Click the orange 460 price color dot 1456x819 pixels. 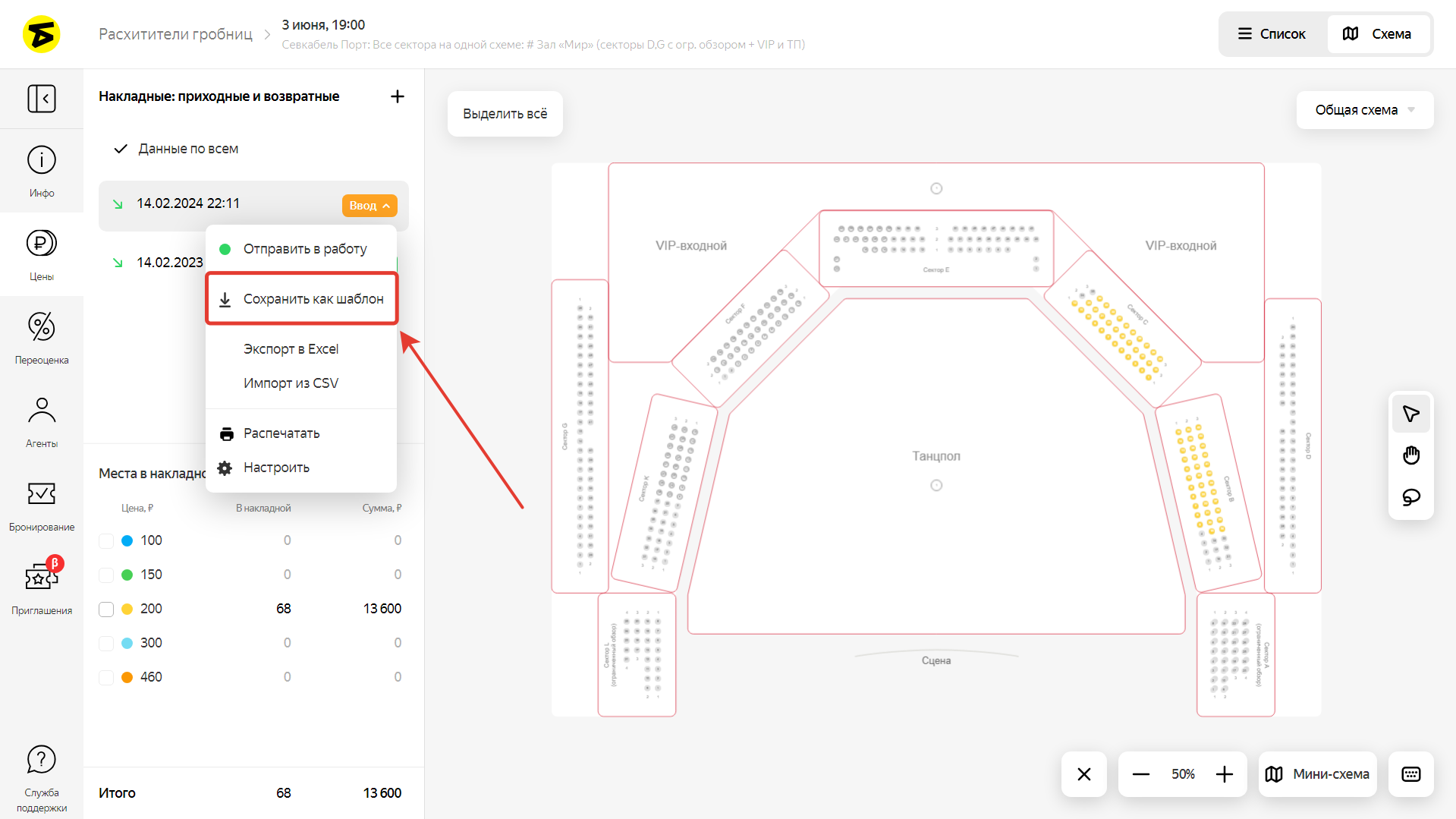pos(127,677)
